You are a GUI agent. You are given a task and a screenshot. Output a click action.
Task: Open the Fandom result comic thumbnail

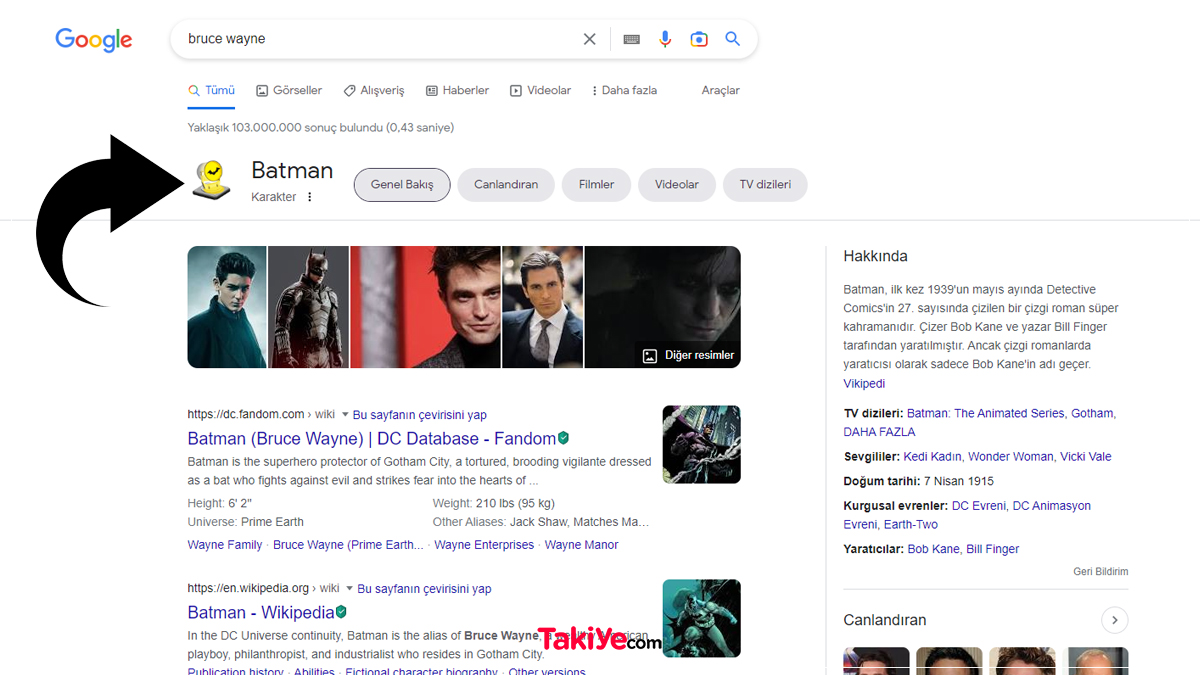click(702, 444)
